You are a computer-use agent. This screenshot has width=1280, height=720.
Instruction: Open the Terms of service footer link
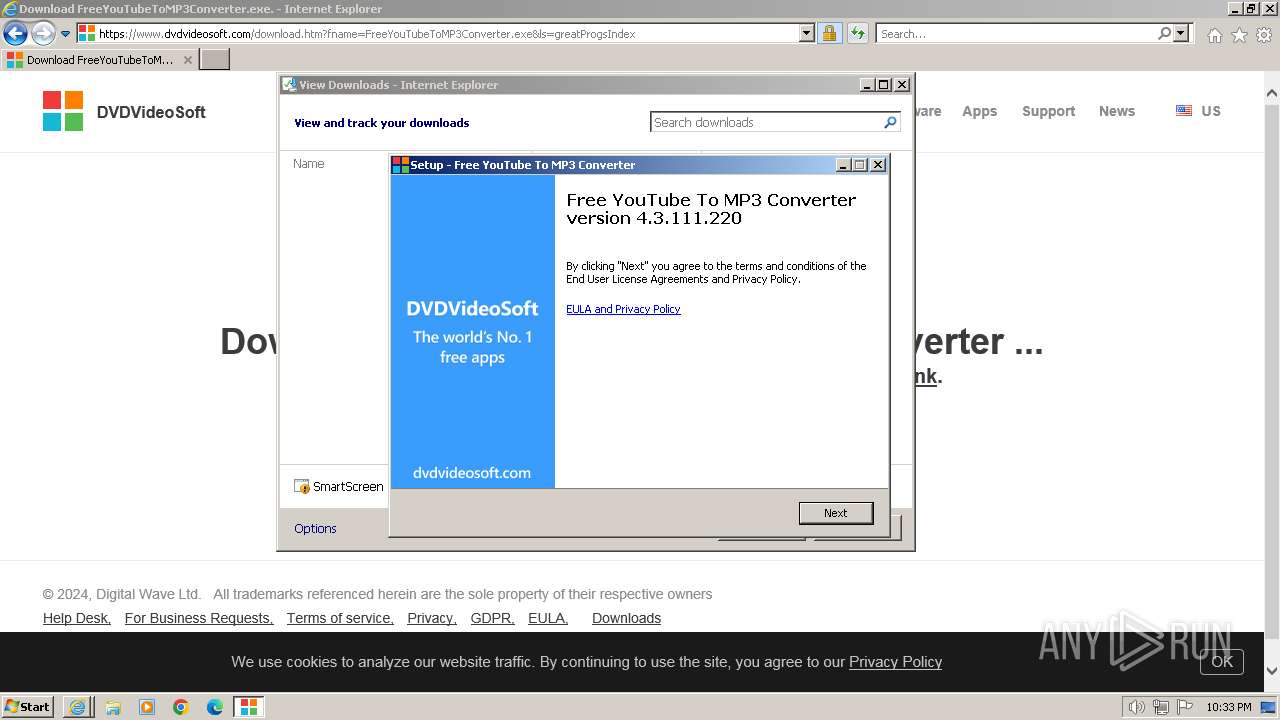point(340,618)
